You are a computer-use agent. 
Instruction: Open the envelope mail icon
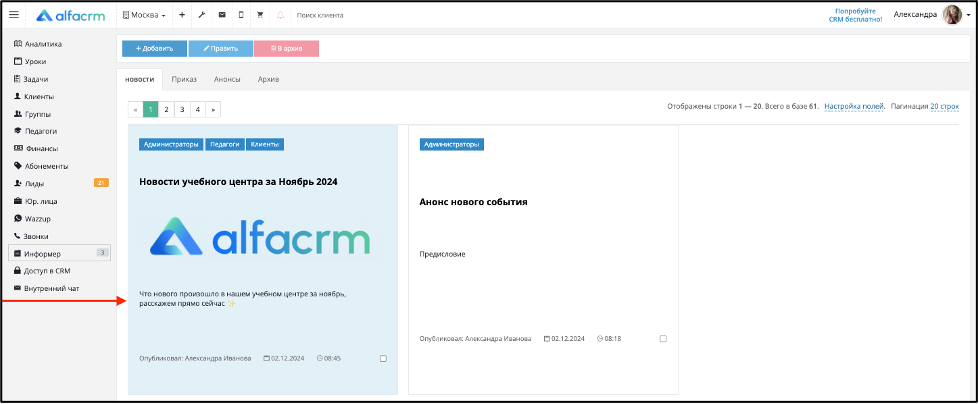222,15
